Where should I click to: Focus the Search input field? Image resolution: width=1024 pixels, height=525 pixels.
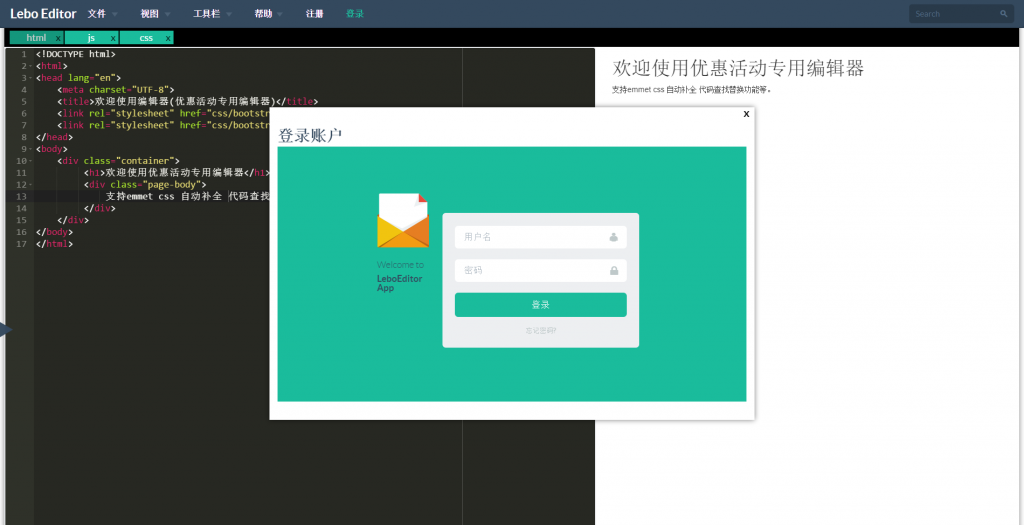click(x=961, y=14)
